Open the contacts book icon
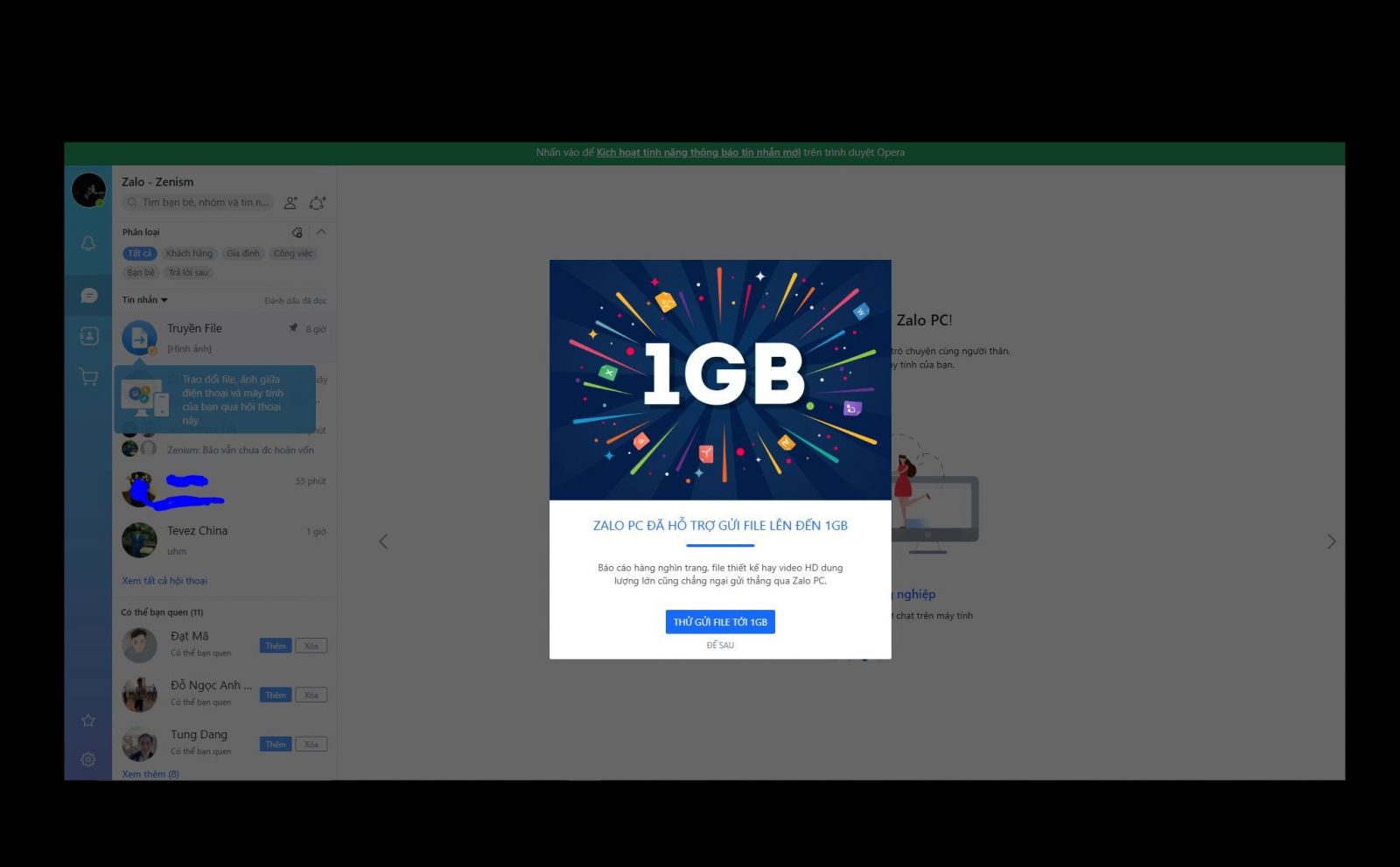Screen dimensions: 1400x867 [88, 336]
